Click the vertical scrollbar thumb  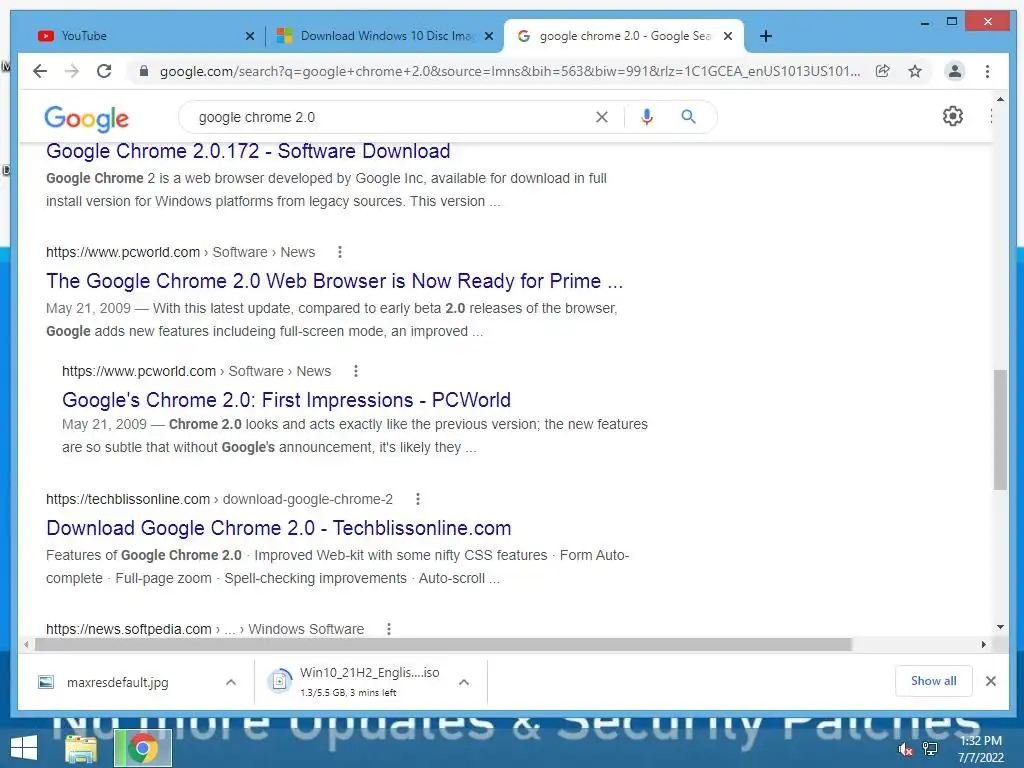(1000, 429)
